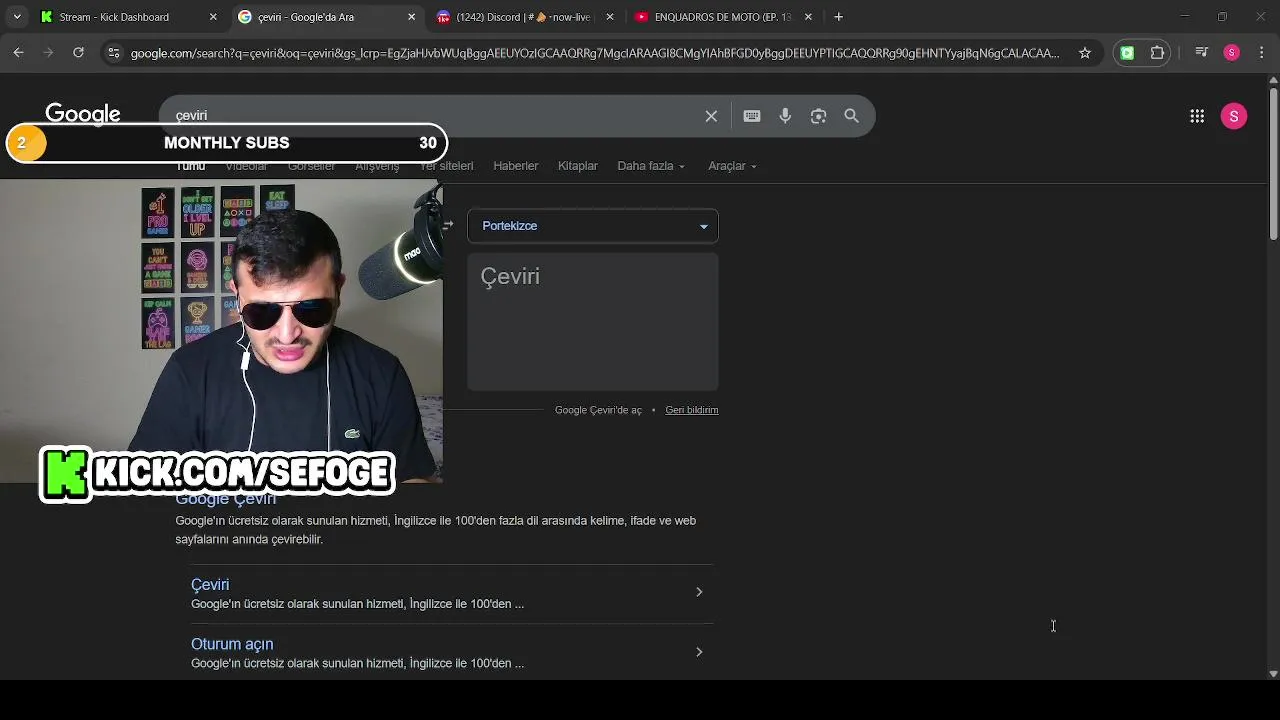The image size is (1280, 720).
Task: Open the Oturum açın sitelink
Action: point(232,645)
